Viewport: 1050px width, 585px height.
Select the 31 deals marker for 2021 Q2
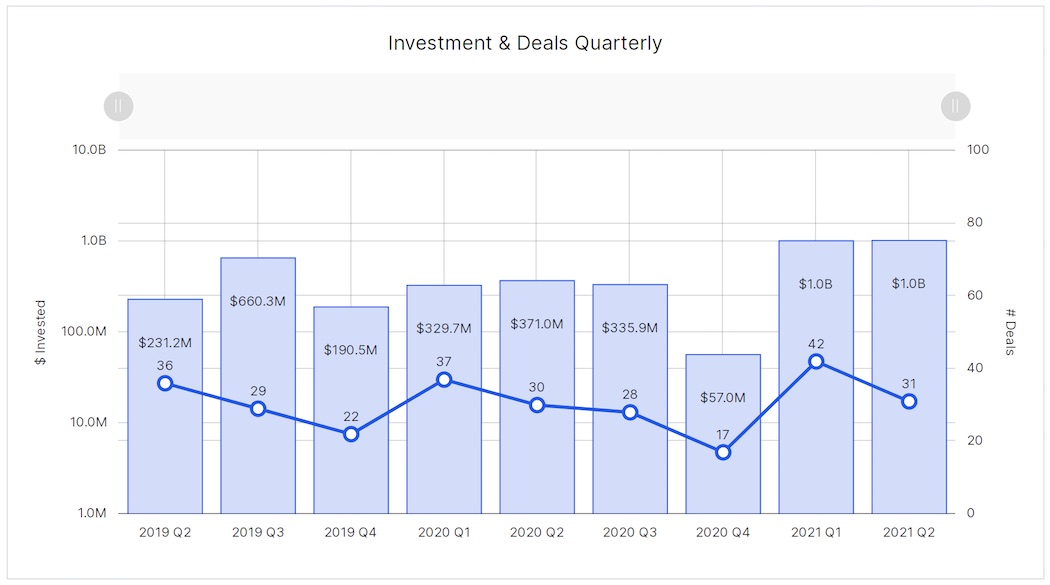tap(909, 401)
